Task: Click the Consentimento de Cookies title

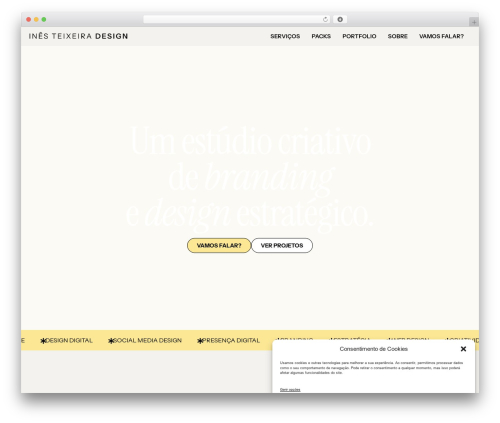Action: (373, 349)
